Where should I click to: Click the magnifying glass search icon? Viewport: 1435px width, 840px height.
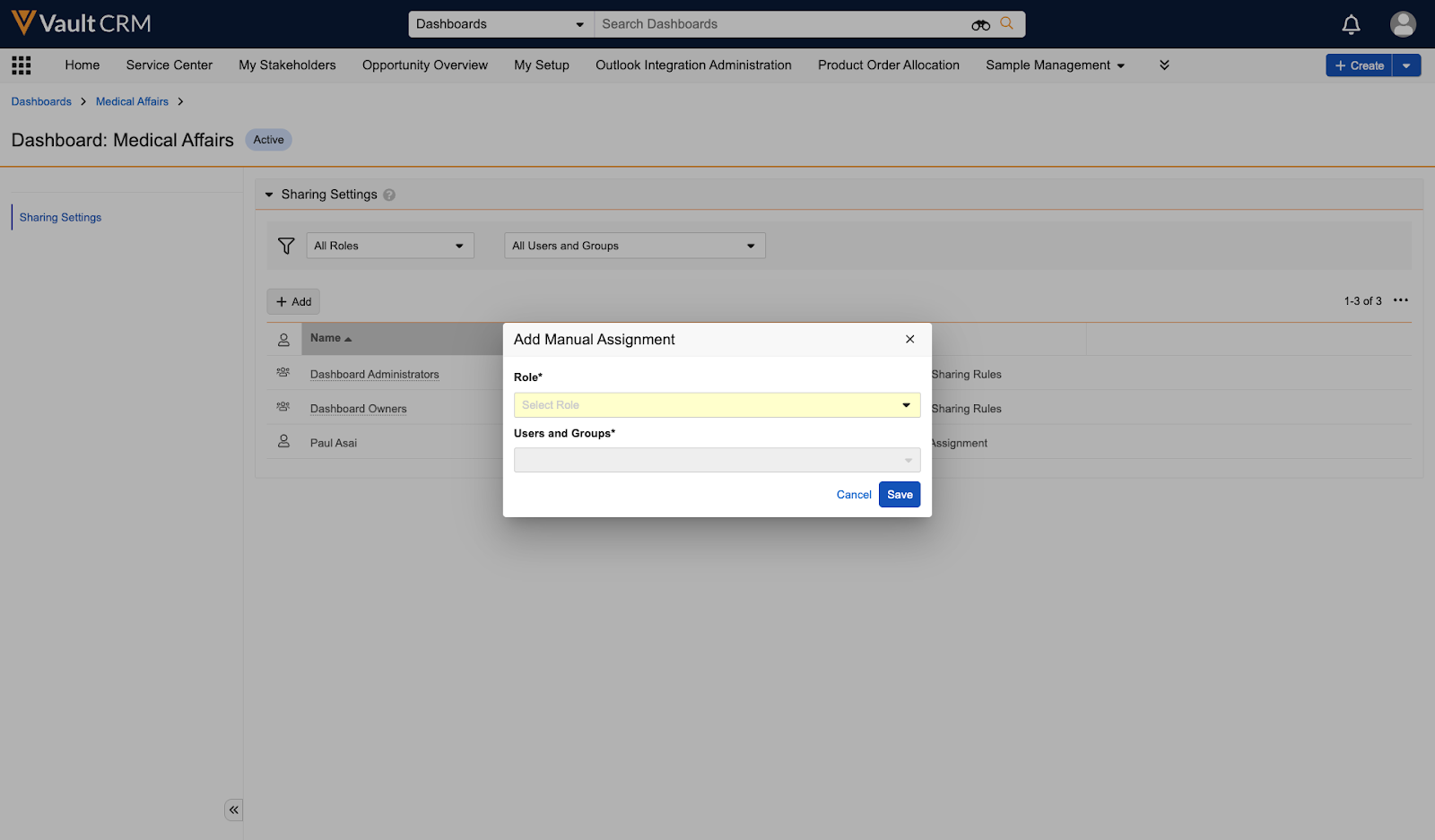(x=1007, y=24)
